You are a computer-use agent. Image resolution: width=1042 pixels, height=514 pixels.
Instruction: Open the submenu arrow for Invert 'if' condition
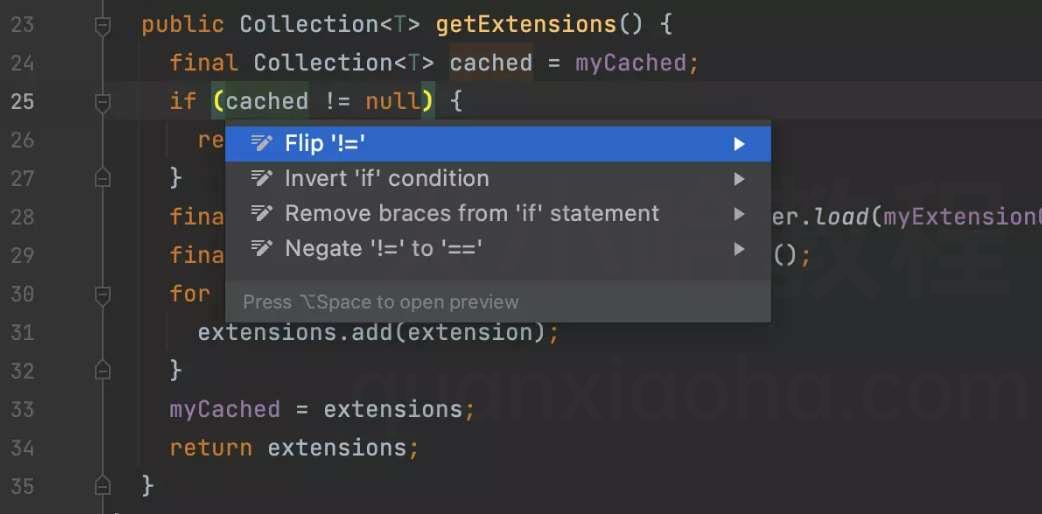739,179
